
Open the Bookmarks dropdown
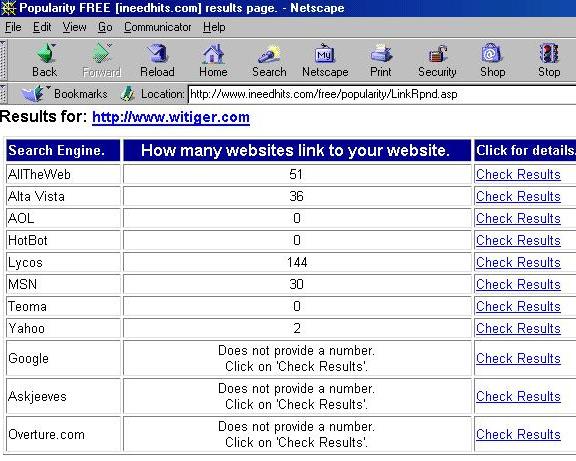(64, 94)
